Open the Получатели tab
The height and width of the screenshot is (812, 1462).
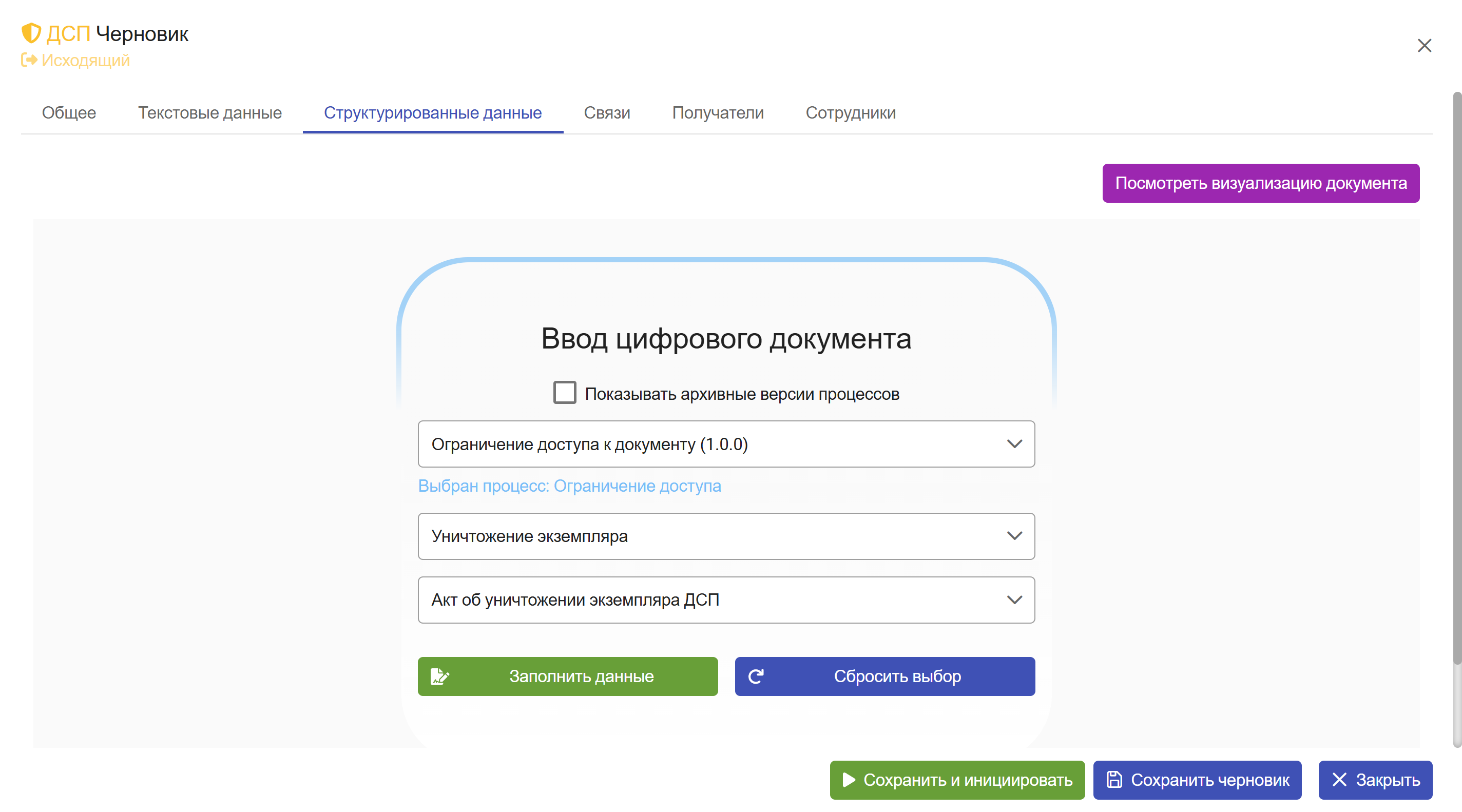[718, 113]
